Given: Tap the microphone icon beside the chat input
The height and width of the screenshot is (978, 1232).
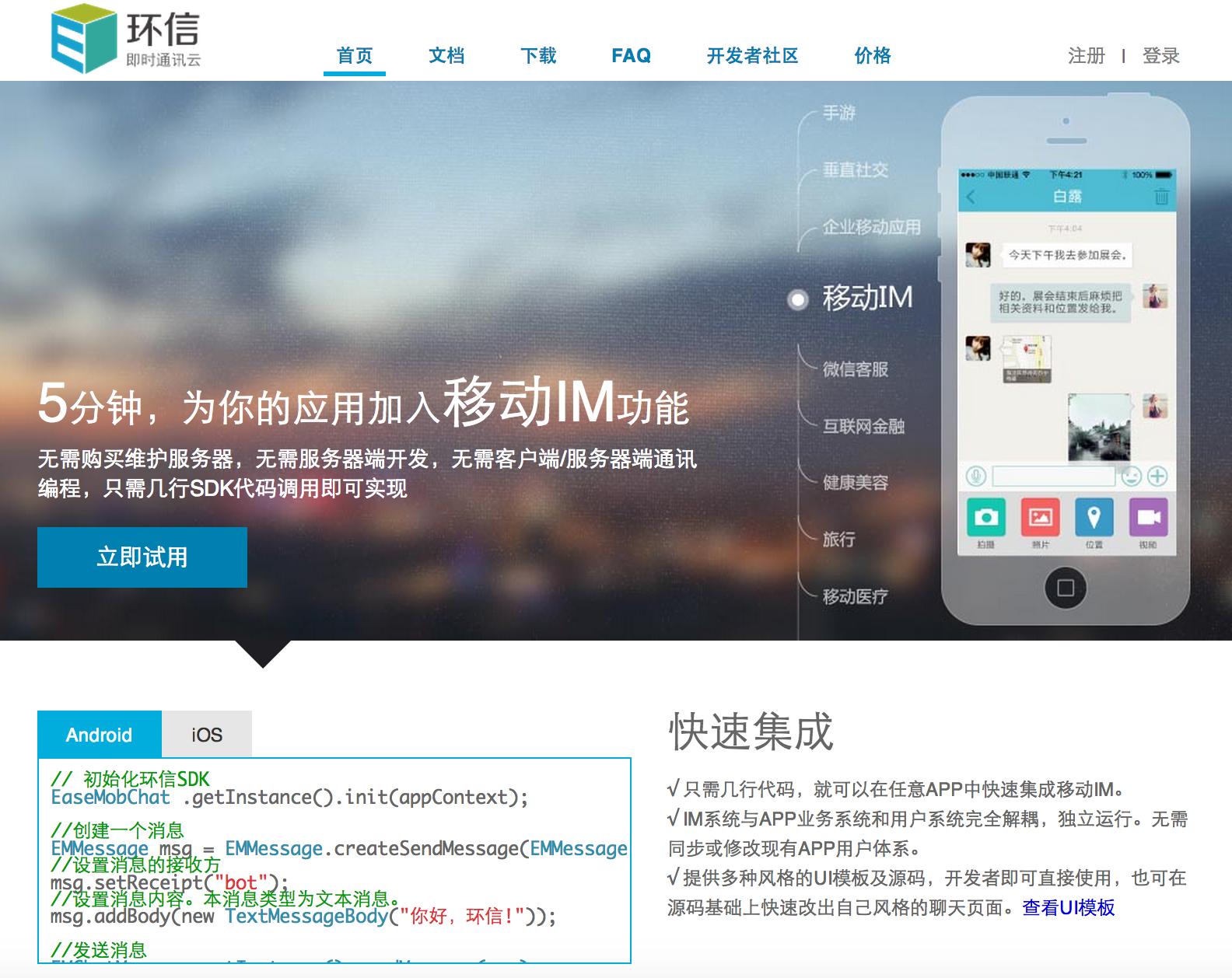Looking at the screenshot, I should (976, 476).
